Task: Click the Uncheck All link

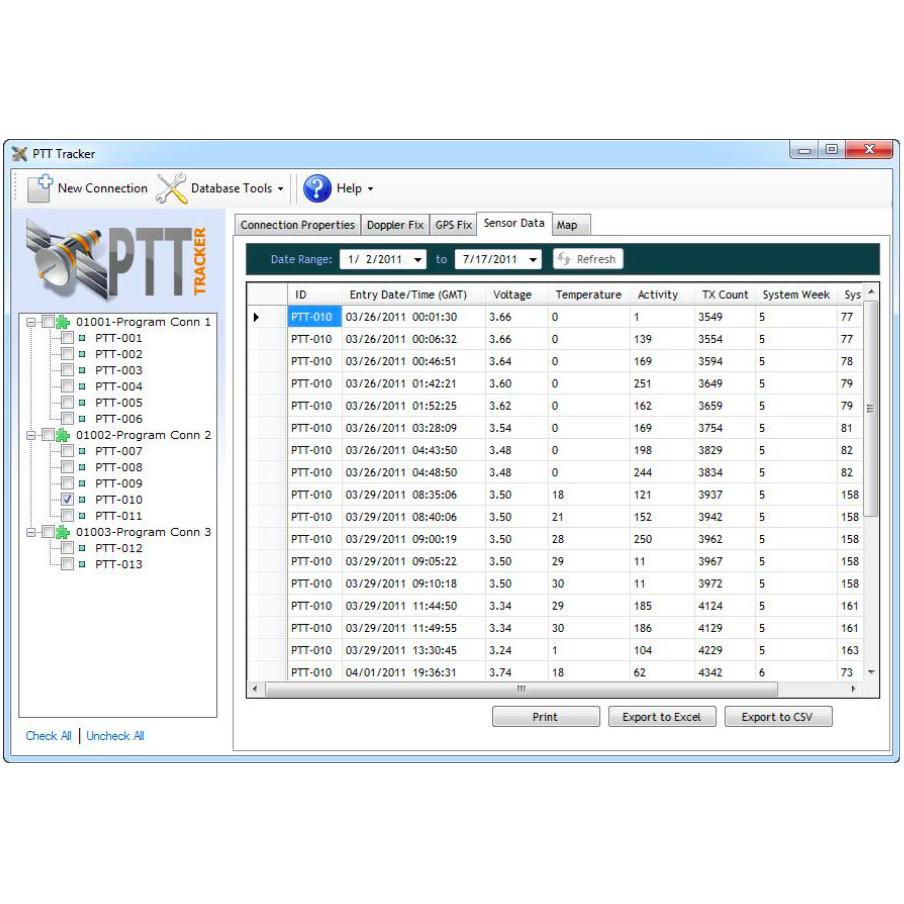Action: 115,736
